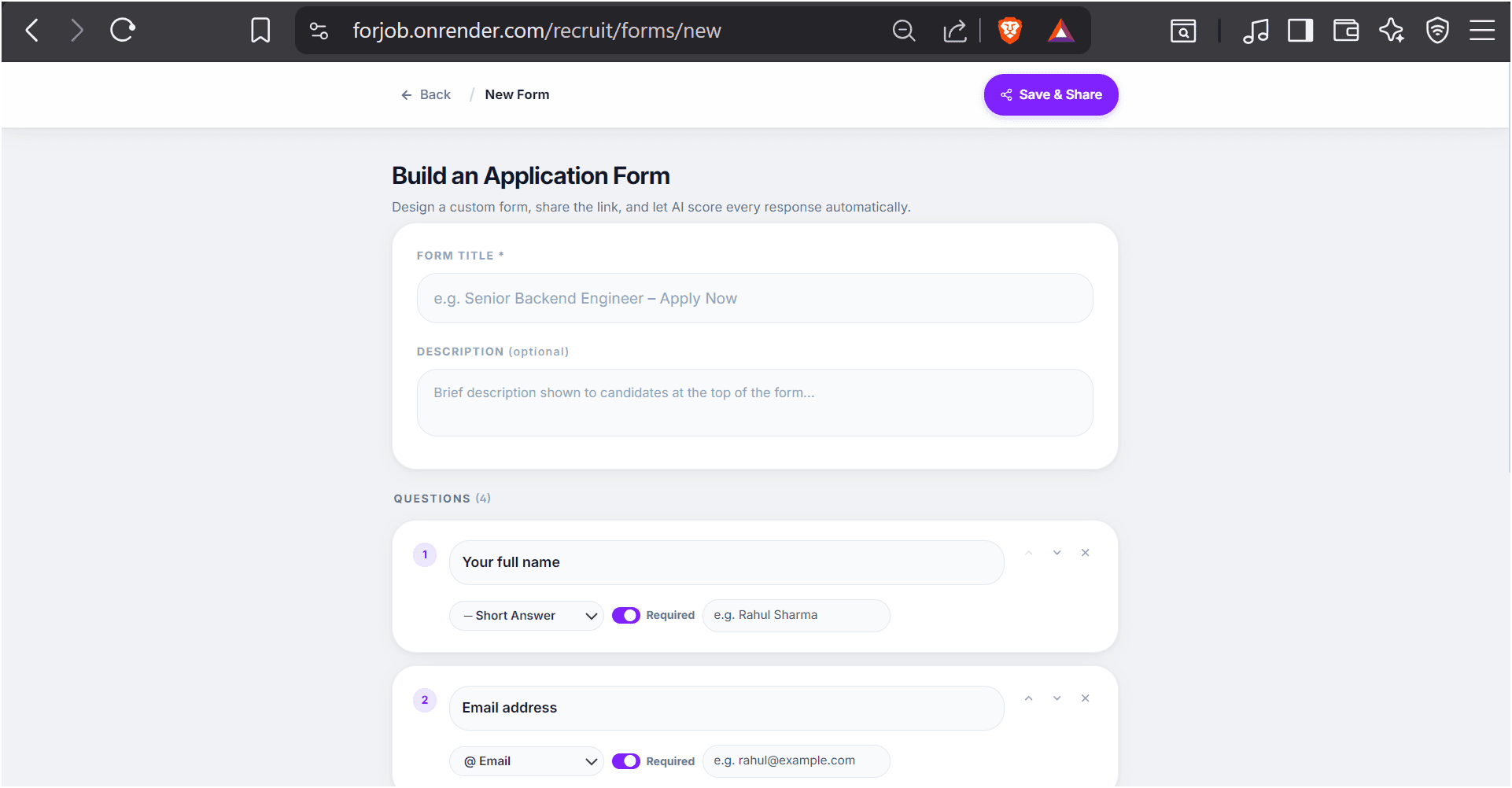The image size is (1512, 788).
Task: Move question 1 down
Action: point(1057,553)
